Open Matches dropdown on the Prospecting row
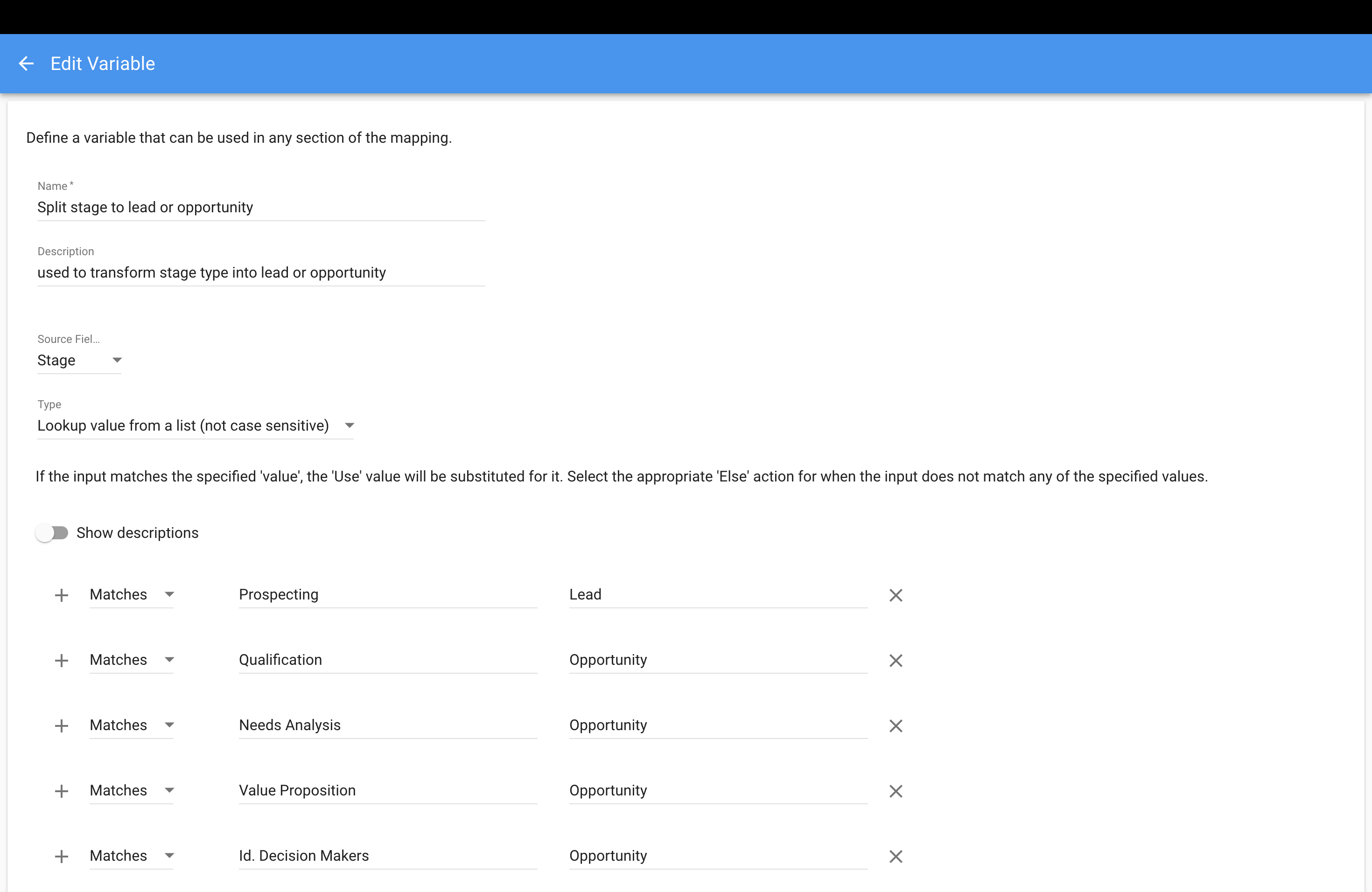Image resolution: width=1372 pixels, height=892 pixels. coord(132,595)
